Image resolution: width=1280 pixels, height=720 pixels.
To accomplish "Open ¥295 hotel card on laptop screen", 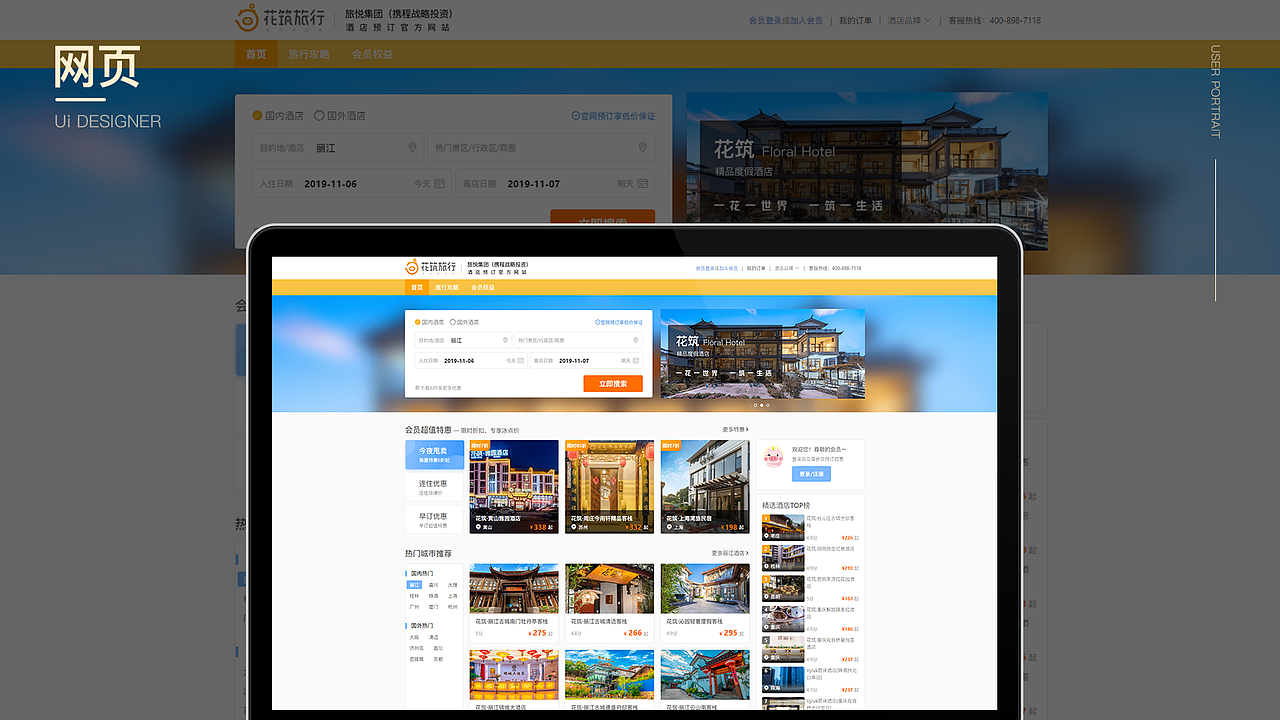I will (x=705, y=602).
